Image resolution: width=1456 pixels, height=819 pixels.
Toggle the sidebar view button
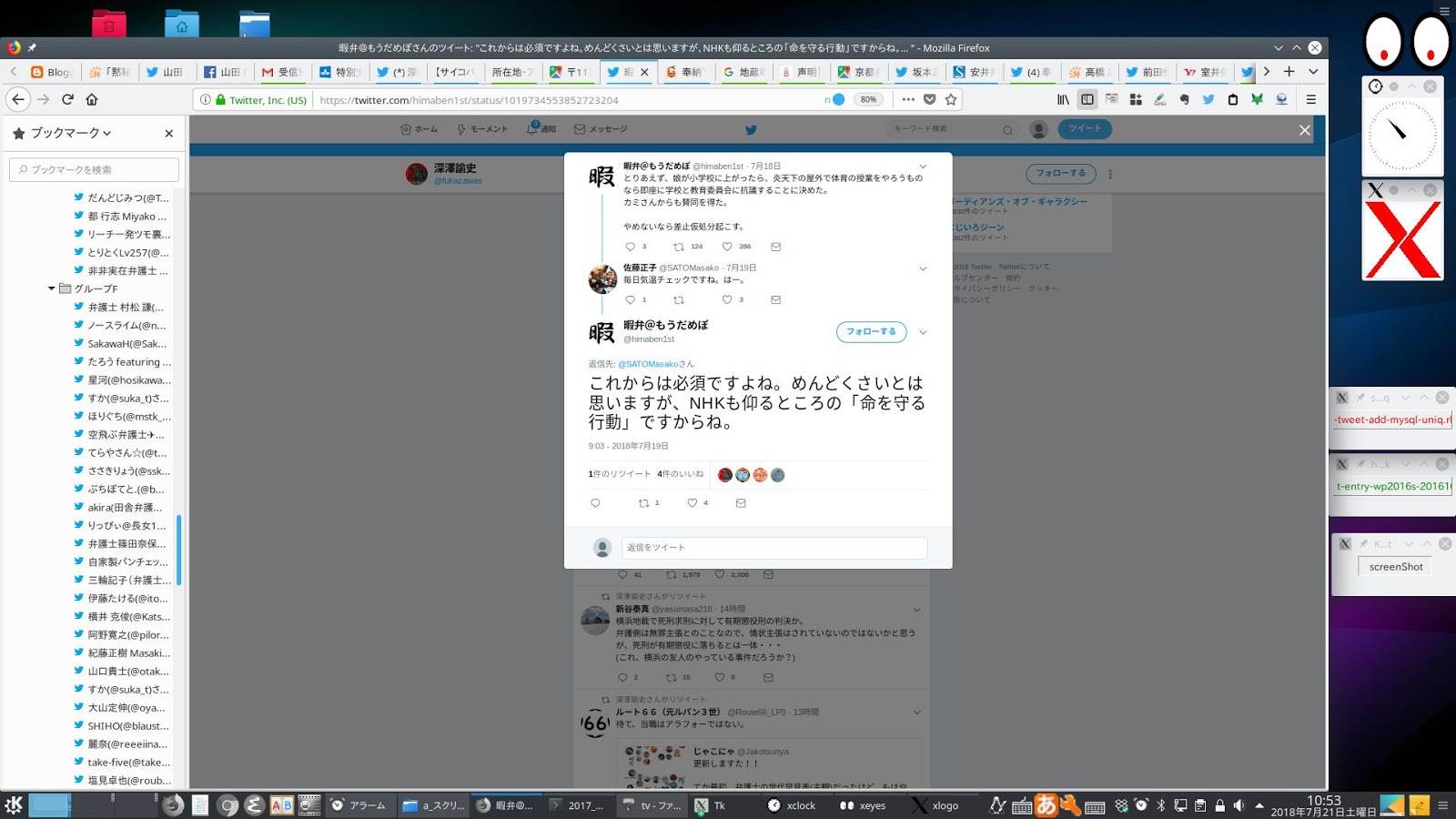(1087, 99)
